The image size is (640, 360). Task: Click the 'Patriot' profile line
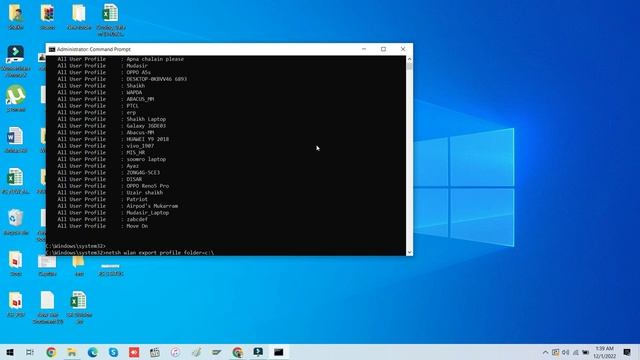point(102,199)
